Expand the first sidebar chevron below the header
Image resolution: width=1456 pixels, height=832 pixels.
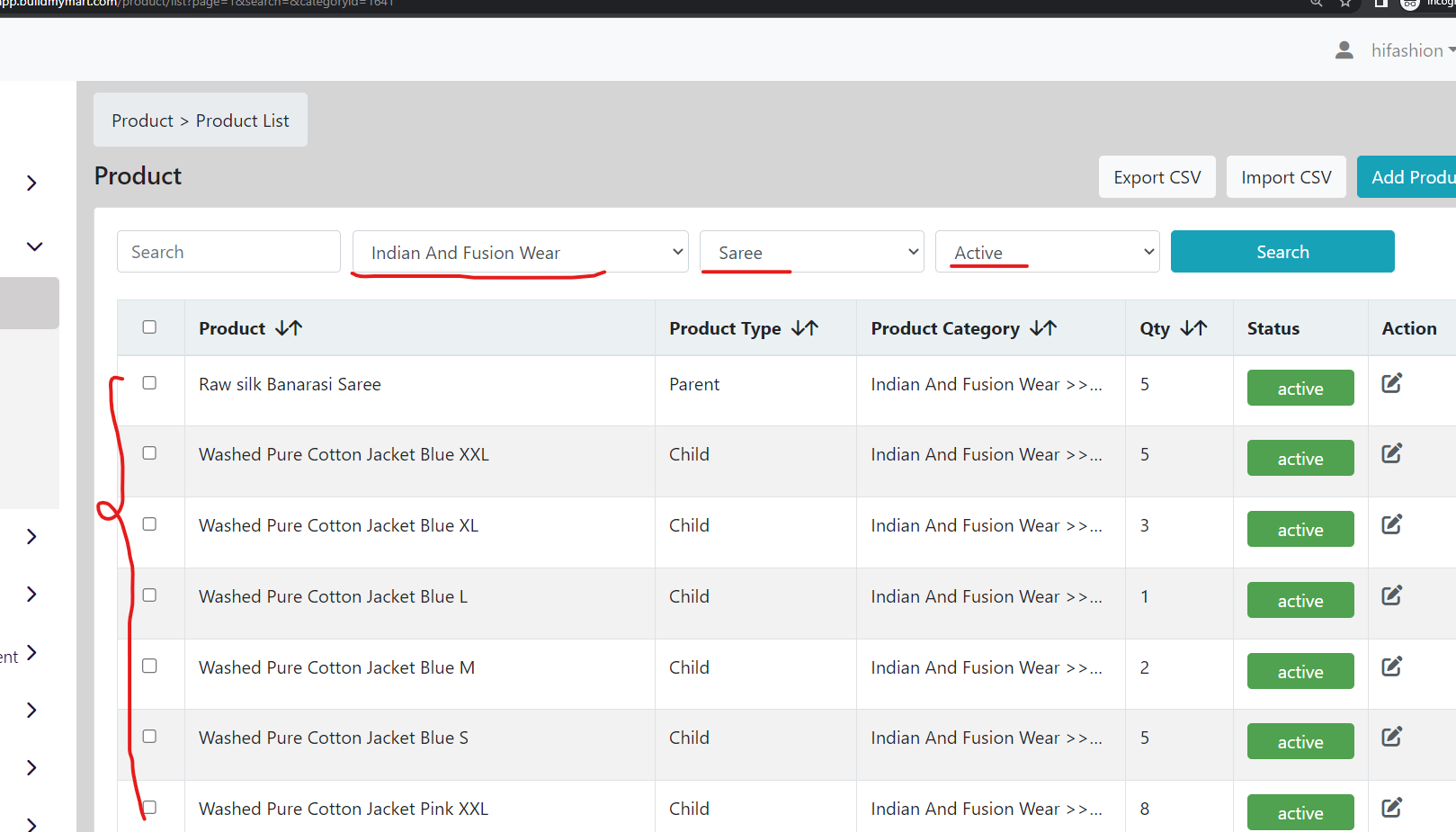32,183
